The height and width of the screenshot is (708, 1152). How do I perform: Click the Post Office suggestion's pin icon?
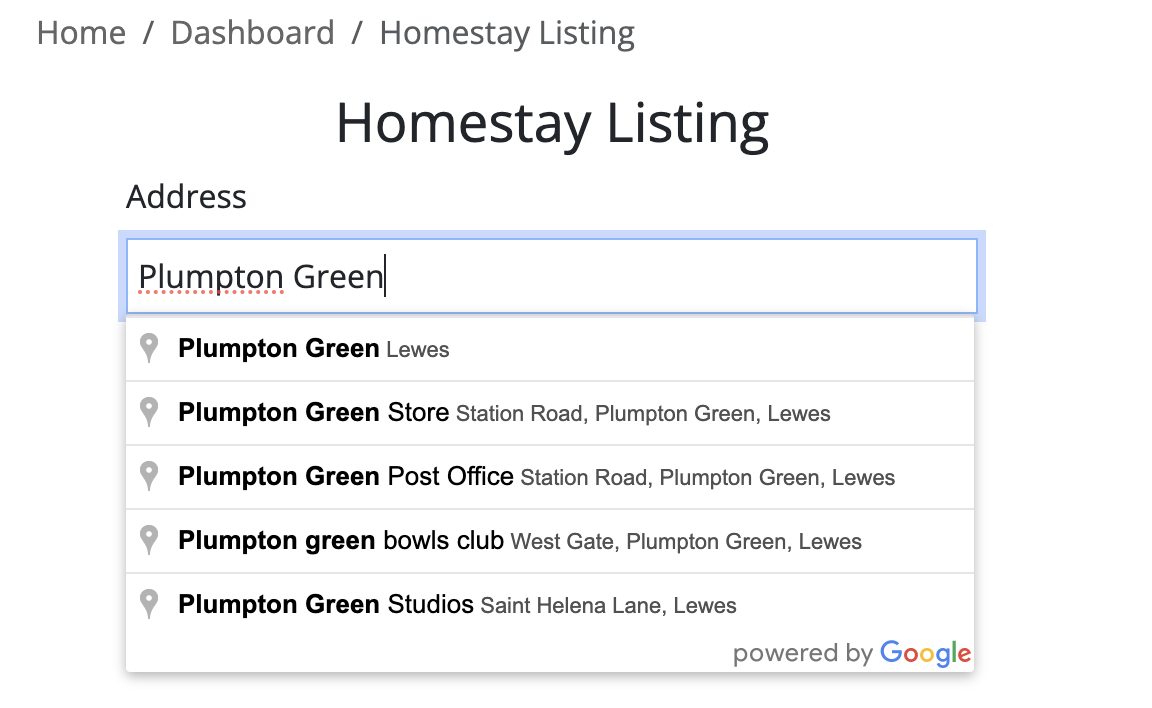tap(149, 477)
